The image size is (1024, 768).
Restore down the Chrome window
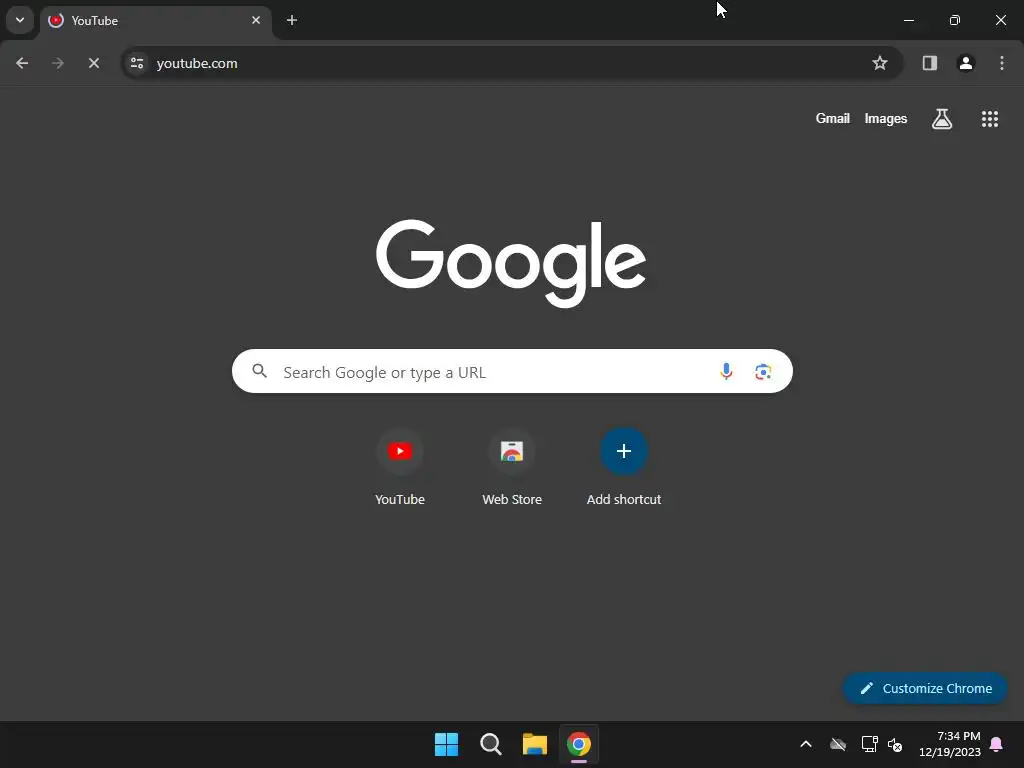point(955,20)
